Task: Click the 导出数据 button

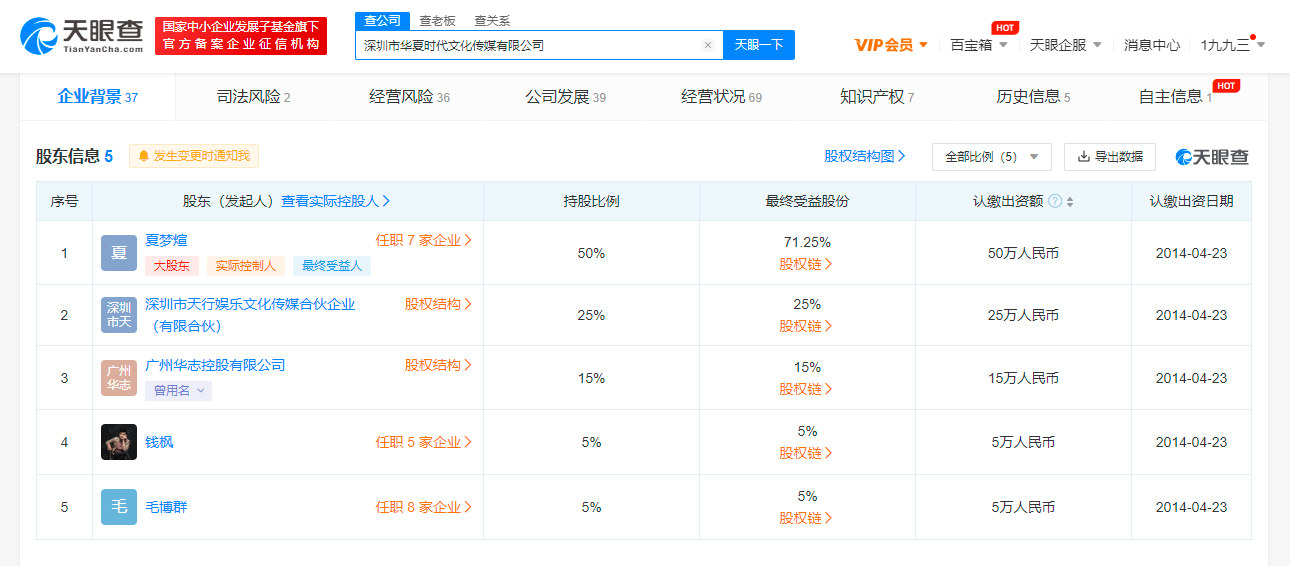Action: point(1109,157)
